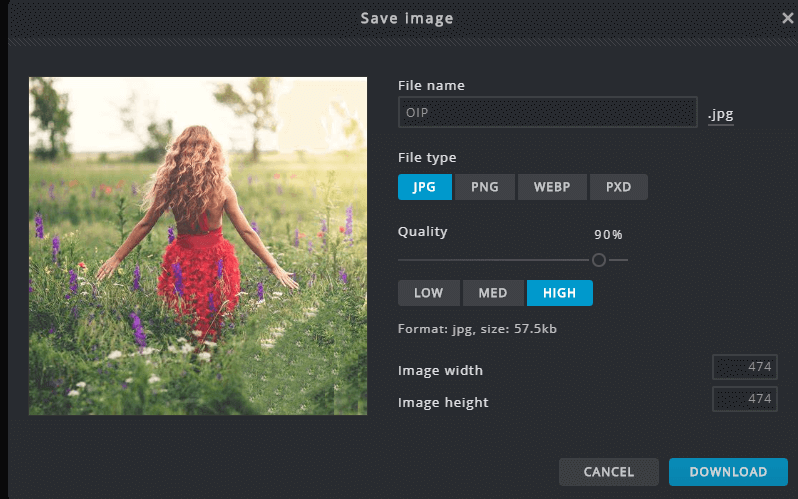Set quality preset to MED

coord(493,293)
